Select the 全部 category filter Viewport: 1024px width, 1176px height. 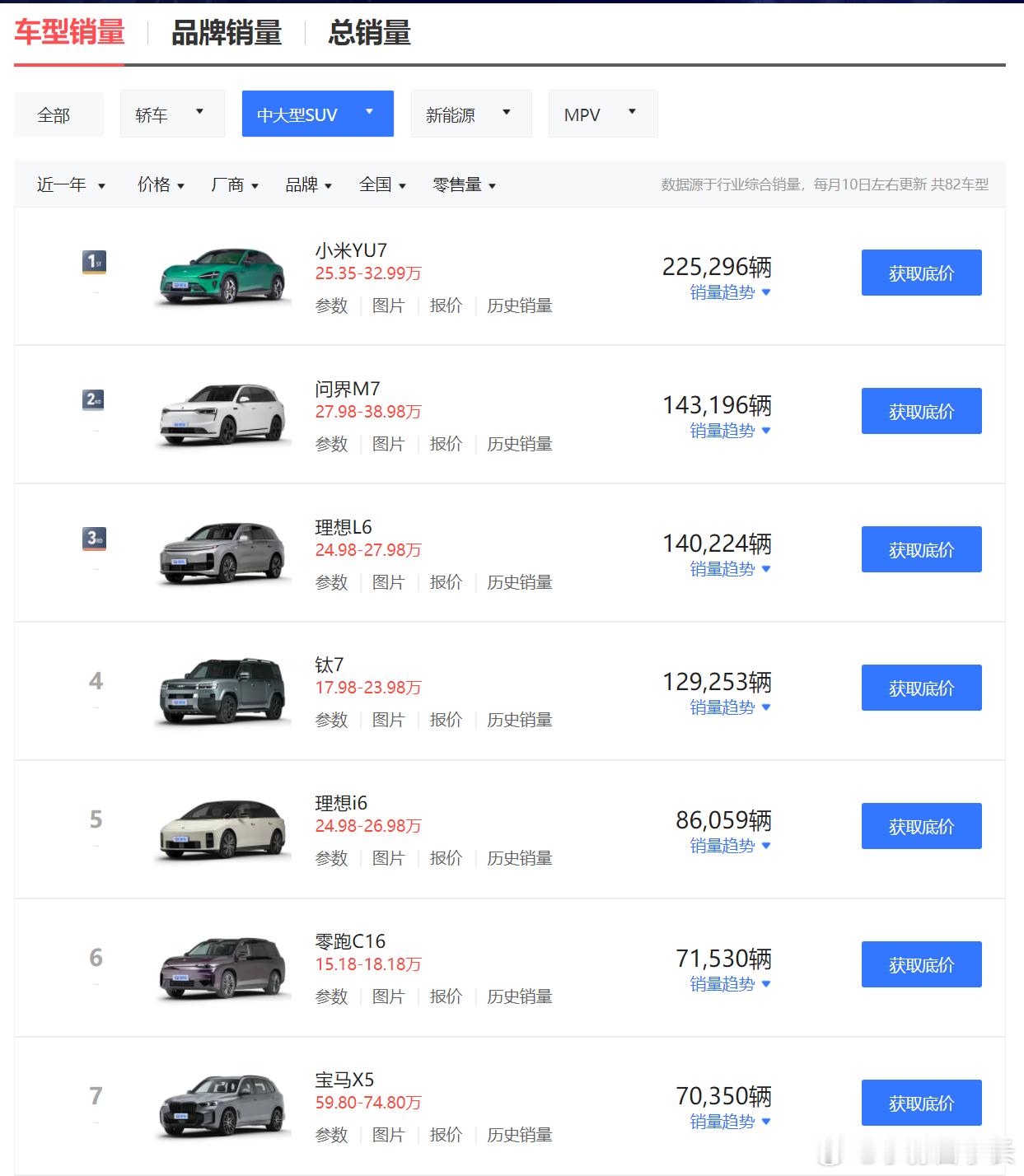pos(58,114)
